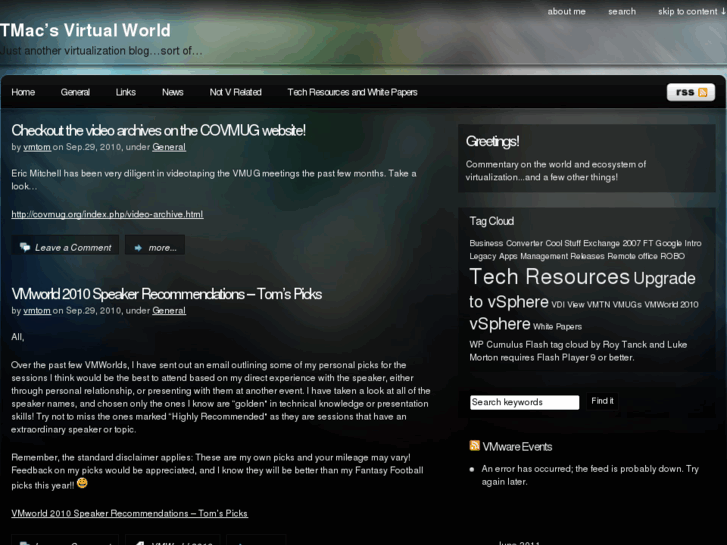Click author vmtom on the VMworld post
The image size is (727, 545).
[x=37, y=311]
